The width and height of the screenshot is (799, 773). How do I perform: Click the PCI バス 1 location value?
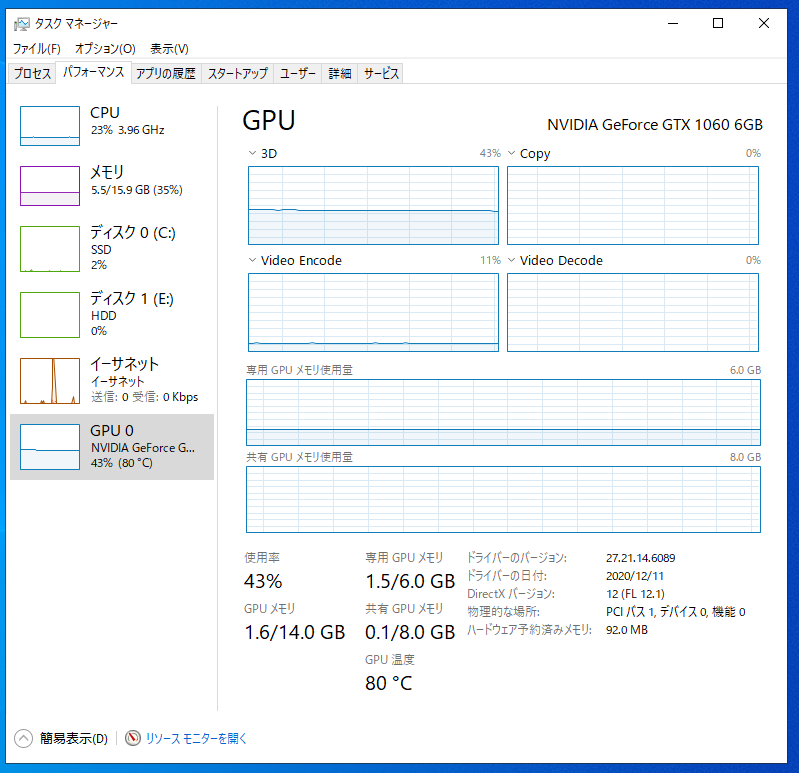pos(676,611)
